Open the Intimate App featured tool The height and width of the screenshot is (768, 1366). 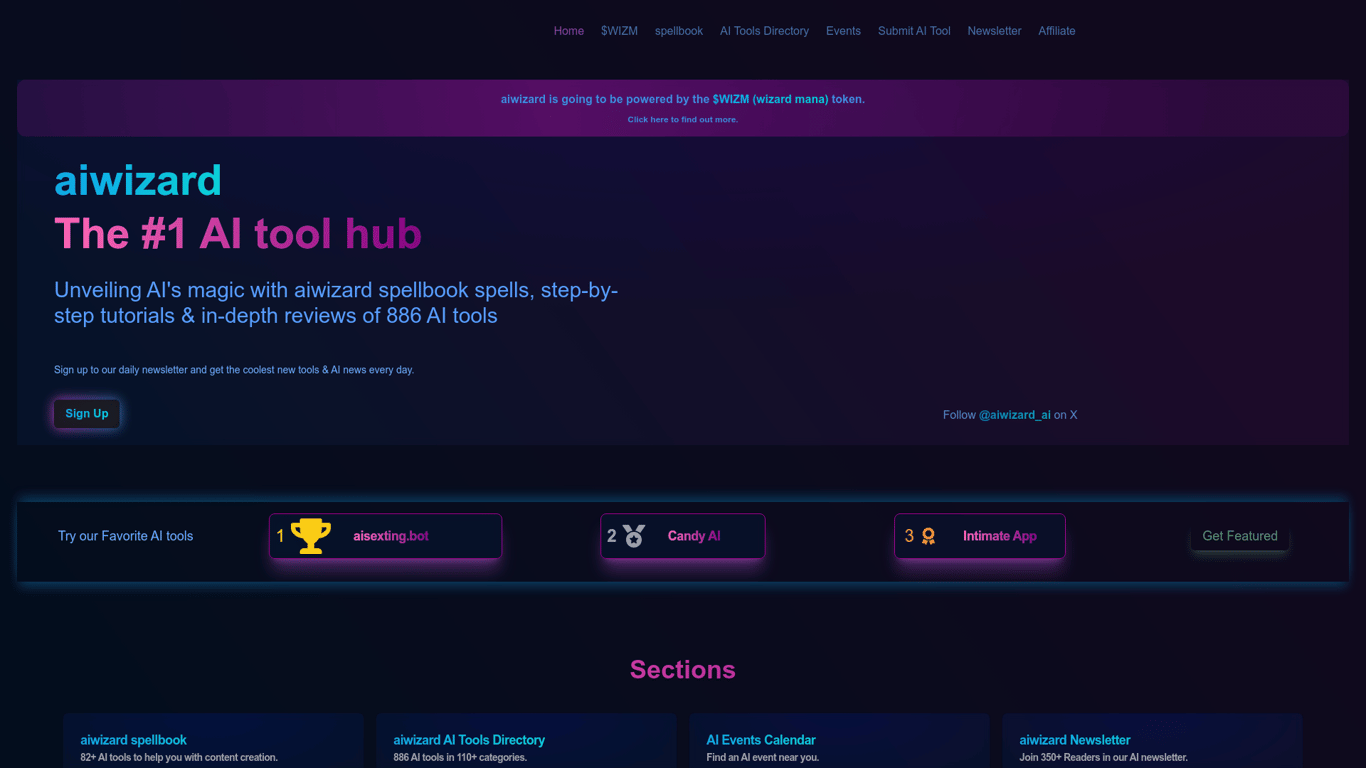click(980, 536)
